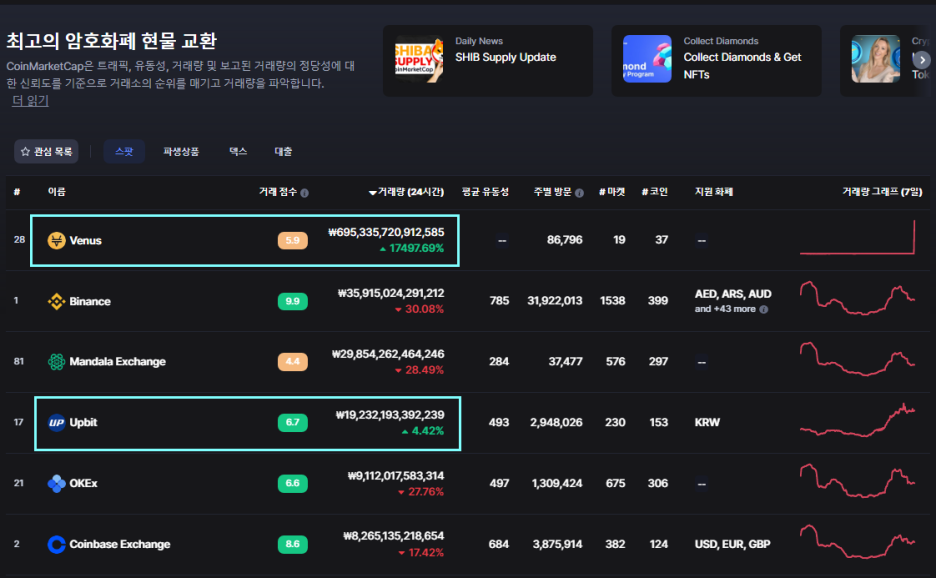Open the Venus exchange name link
The height and width of the screenshot is (578, 936).
click(x=85, y=241)
